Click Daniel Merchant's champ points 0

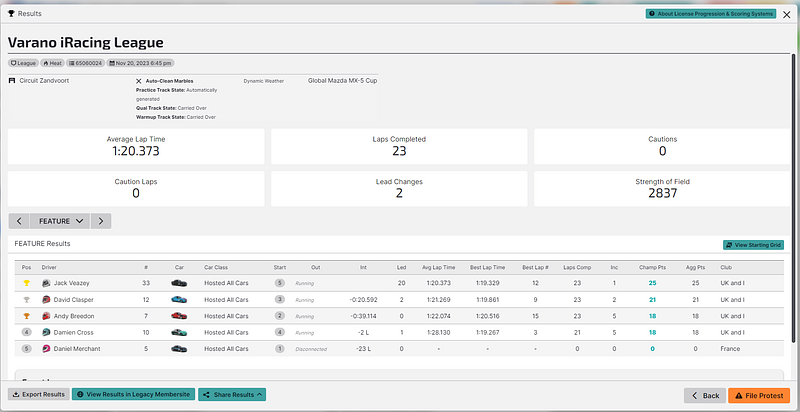(x=652, y=349)
